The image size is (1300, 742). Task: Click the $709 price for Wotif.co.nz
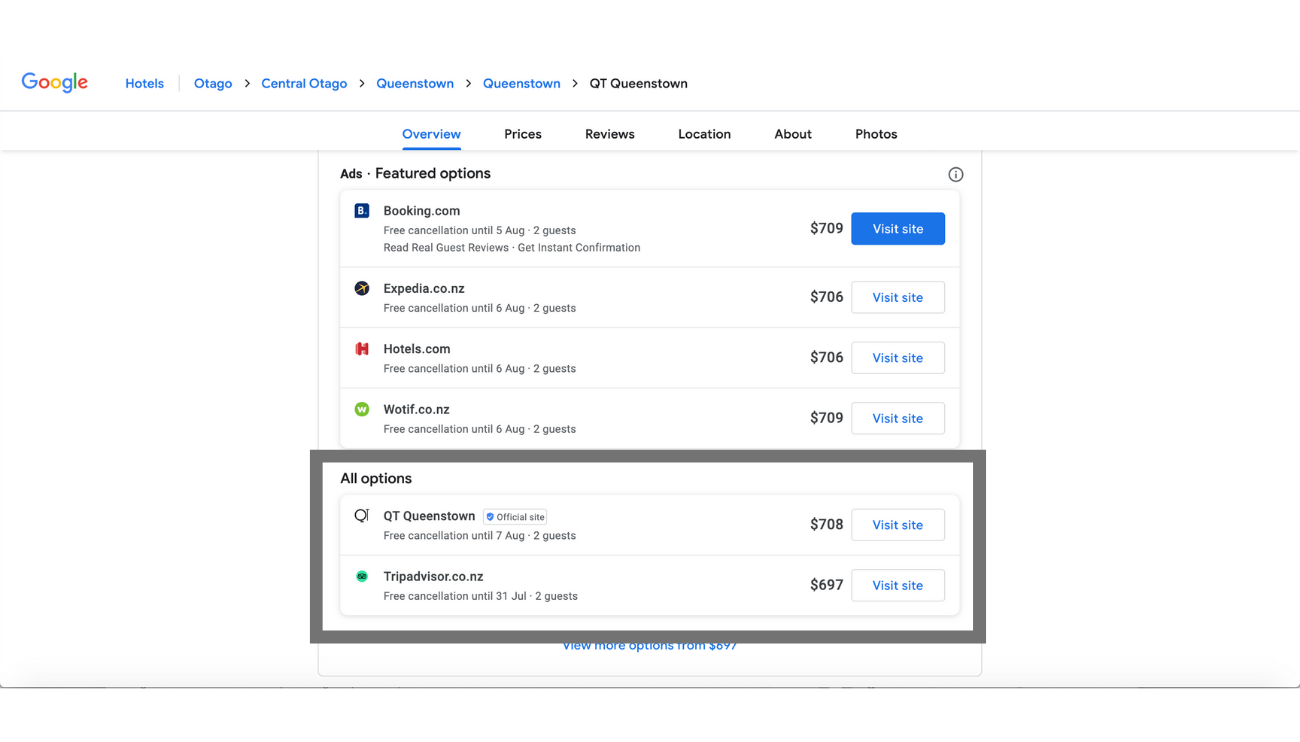tap(827, 418)
